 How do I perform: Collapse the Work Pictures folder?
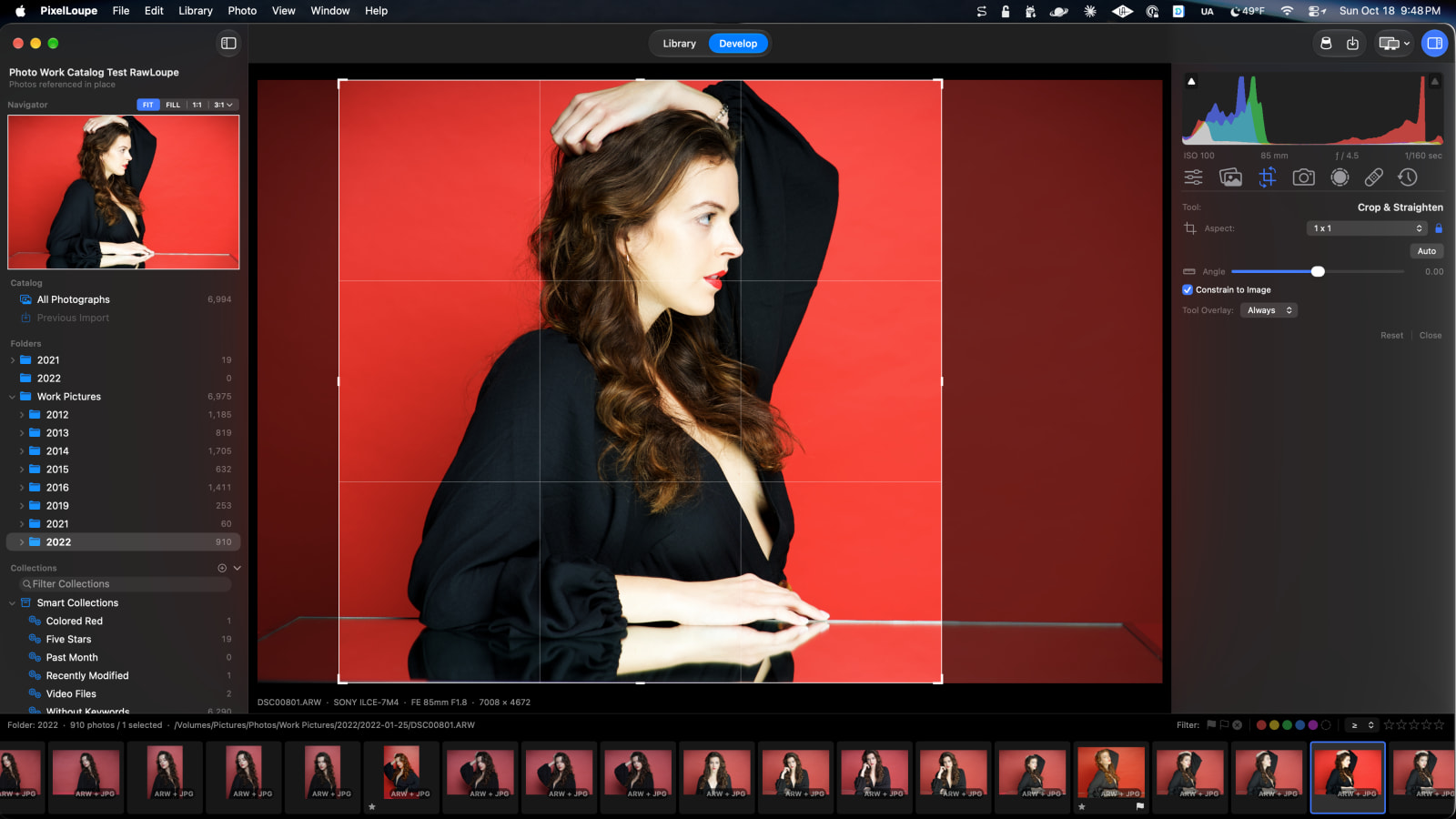pos(13,397)
